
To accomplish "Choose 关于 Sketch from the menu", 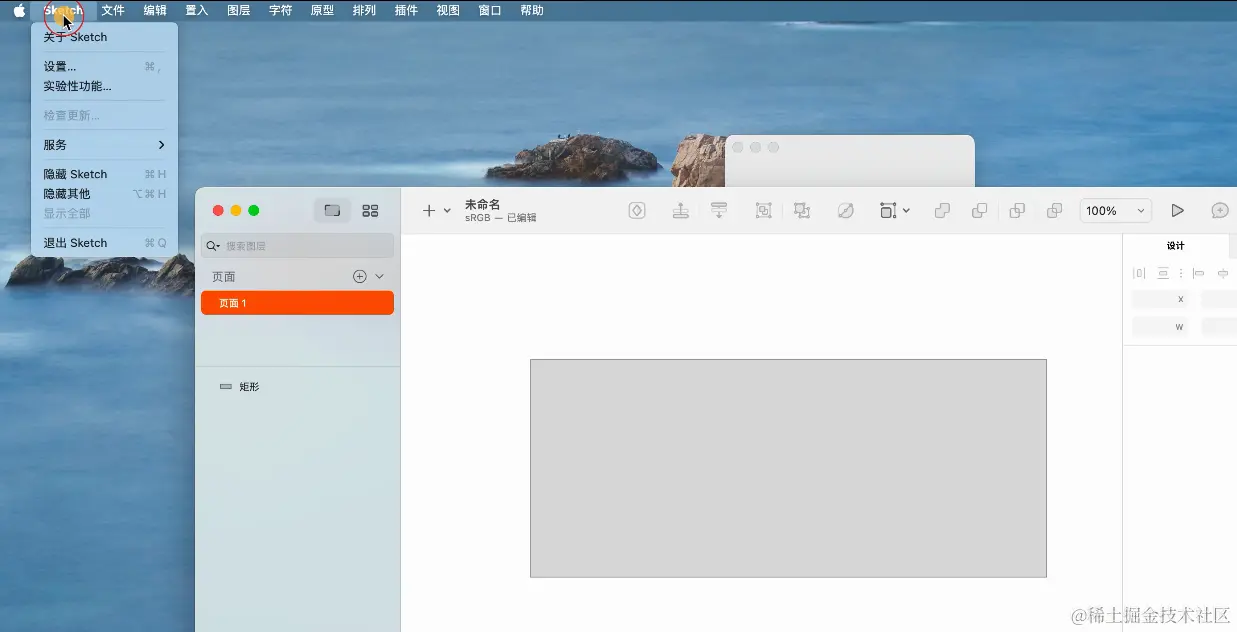I will point(105,37).
